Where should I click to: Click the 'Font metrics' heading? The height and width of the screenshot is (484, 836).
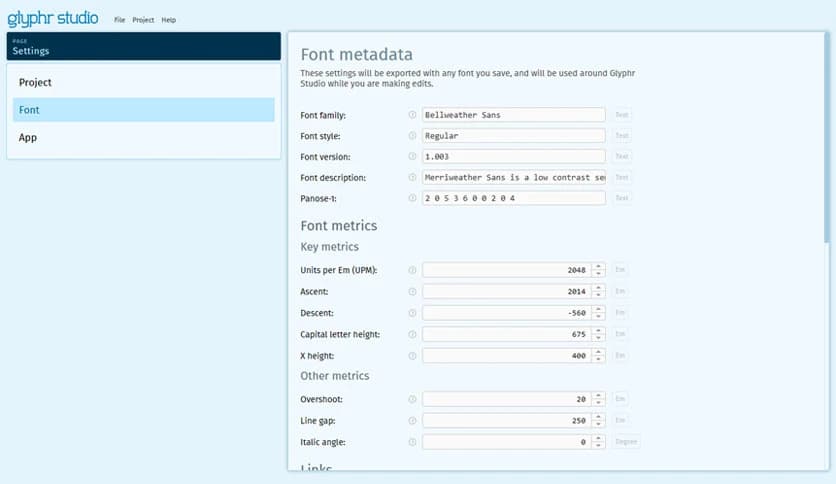tap(339, 225)
